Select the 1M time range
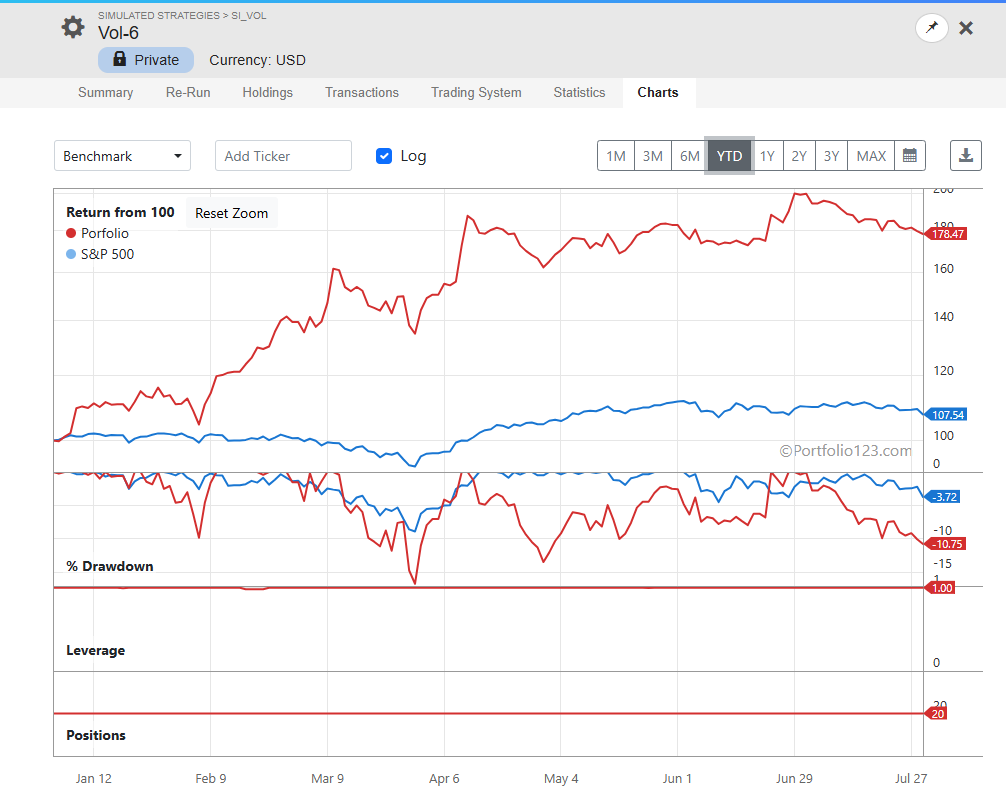Viewport: 1006px width, 799px height. pos(616,156)
